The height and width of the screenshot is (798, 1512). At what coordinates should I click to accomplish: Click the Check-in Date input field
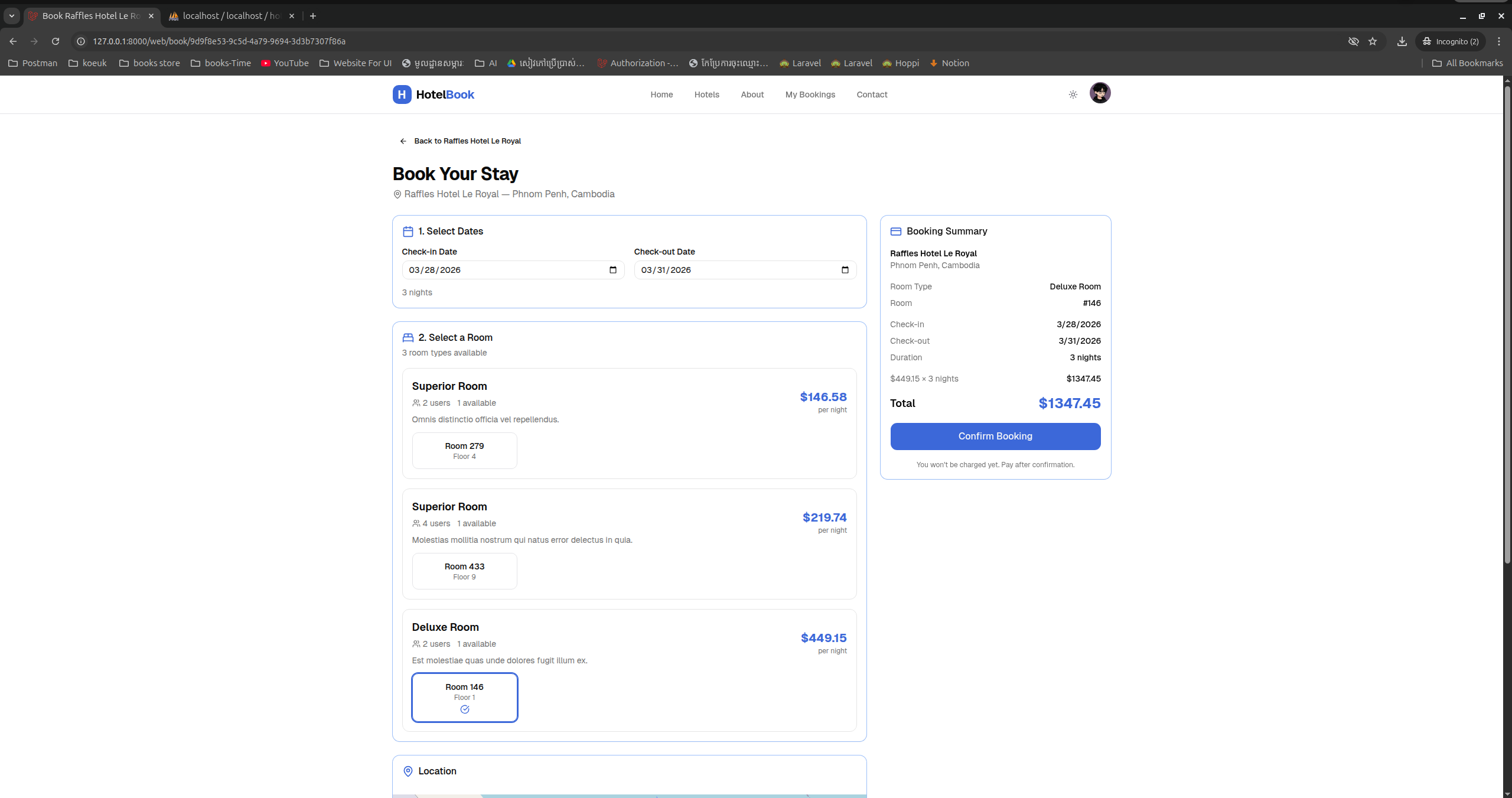[513, 270]
